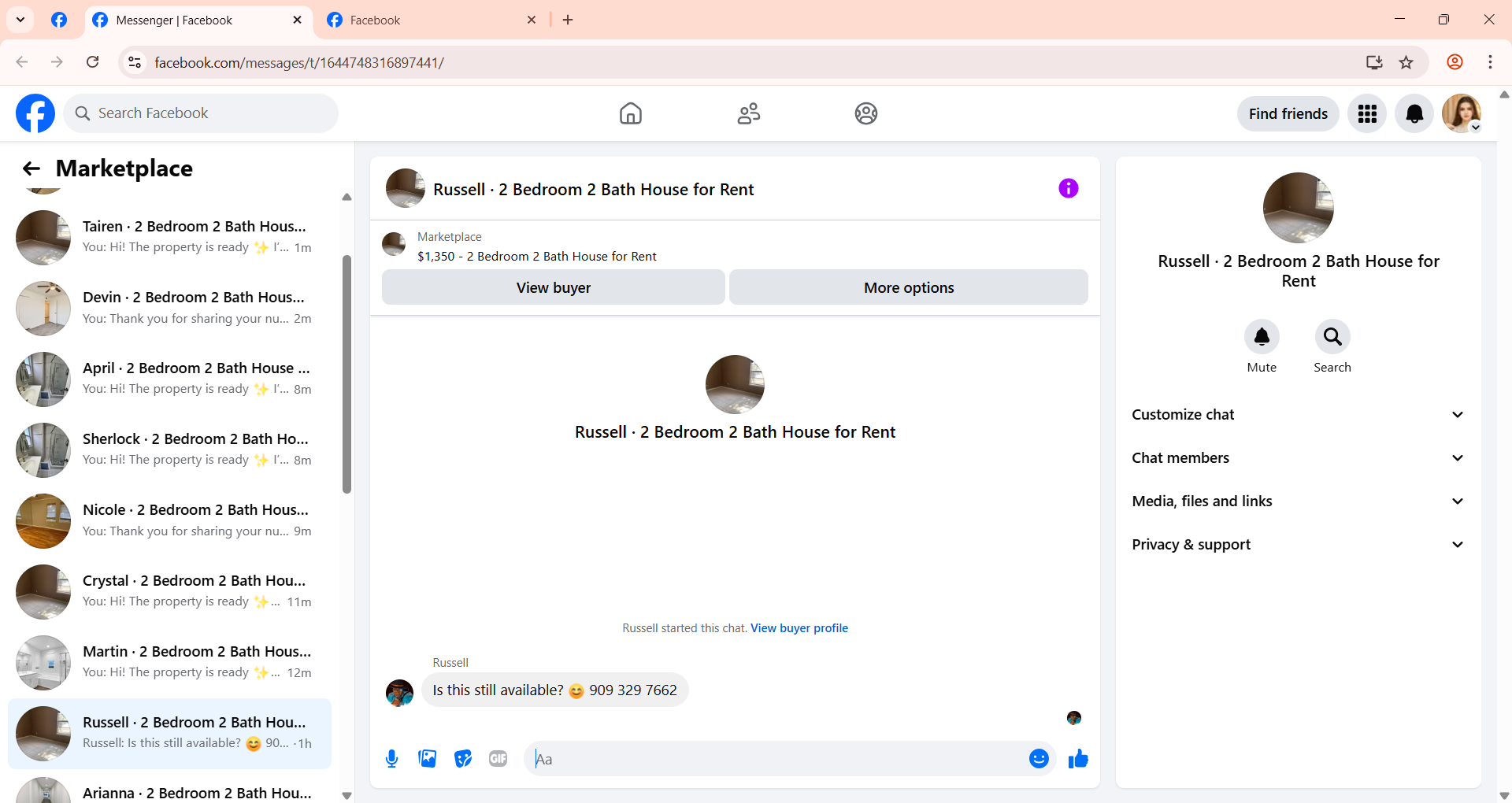Open the emoji picker smiley
This screenshot has width=1512, height=803.
click(1039, 758)
